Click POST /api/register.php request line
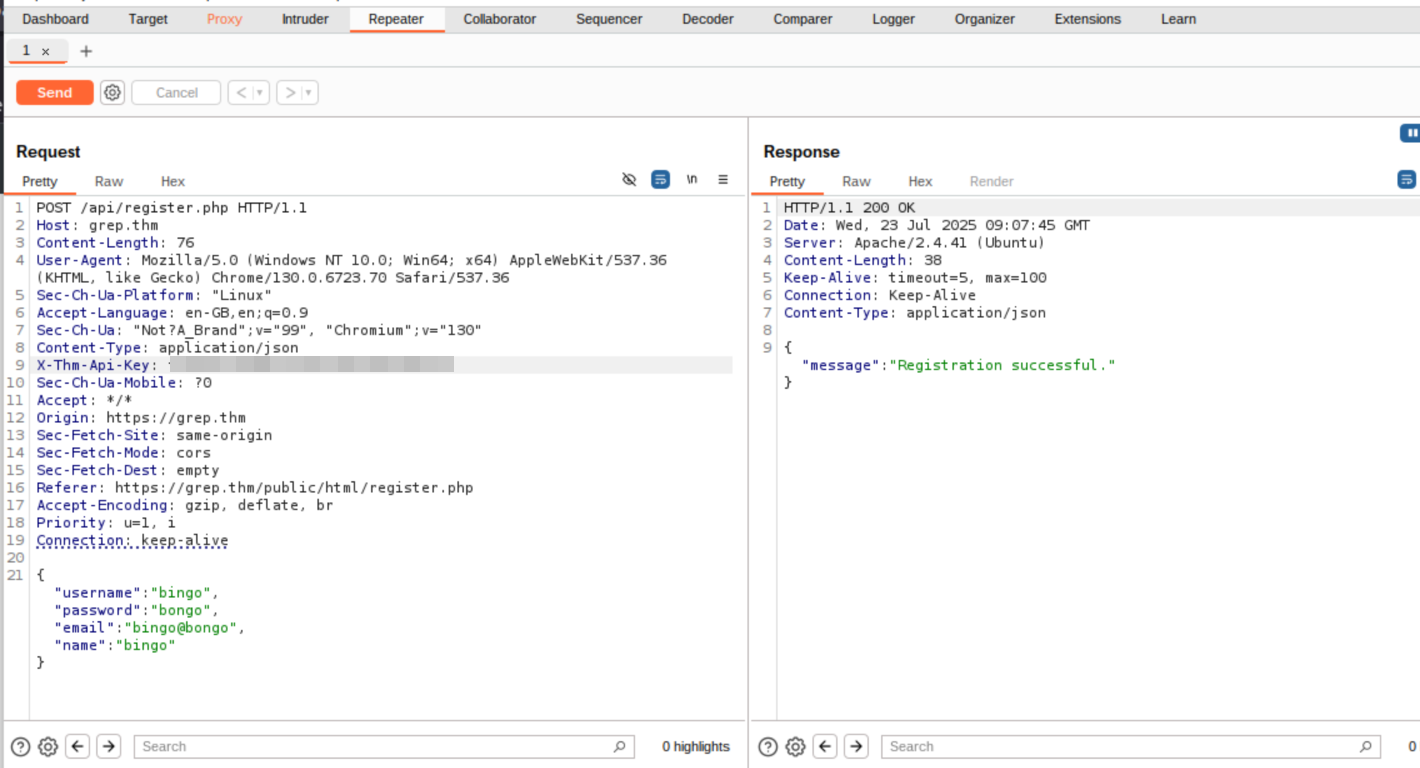 tap(172, 208)
